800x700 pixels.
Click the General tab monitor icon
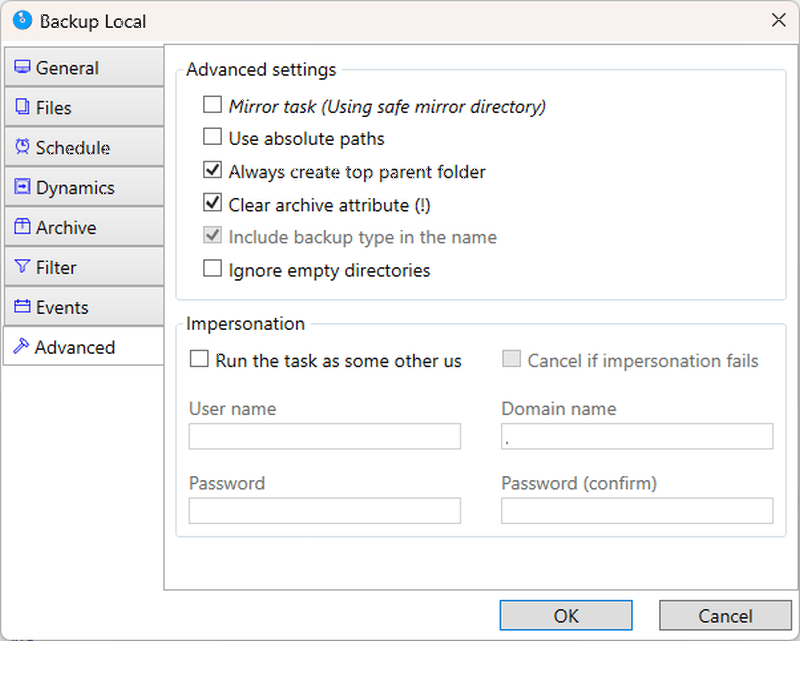tap(22, 67)
